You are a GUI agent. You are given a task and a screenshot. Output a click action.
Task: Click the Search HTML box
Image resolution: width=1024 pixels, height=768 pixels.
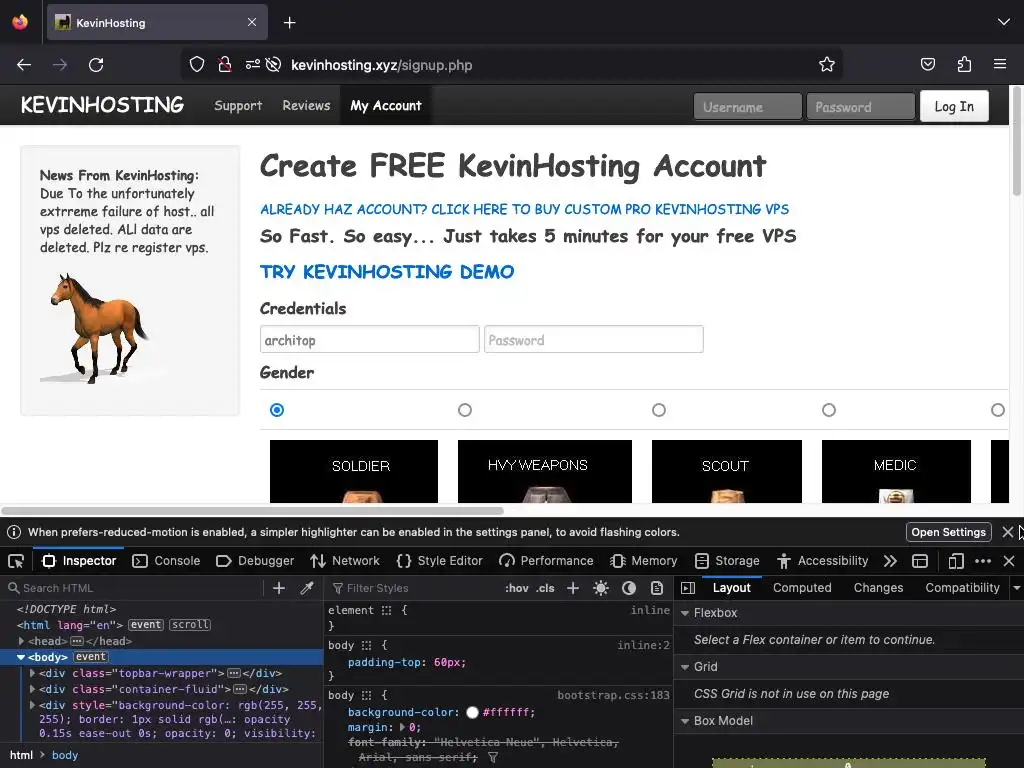138,588
